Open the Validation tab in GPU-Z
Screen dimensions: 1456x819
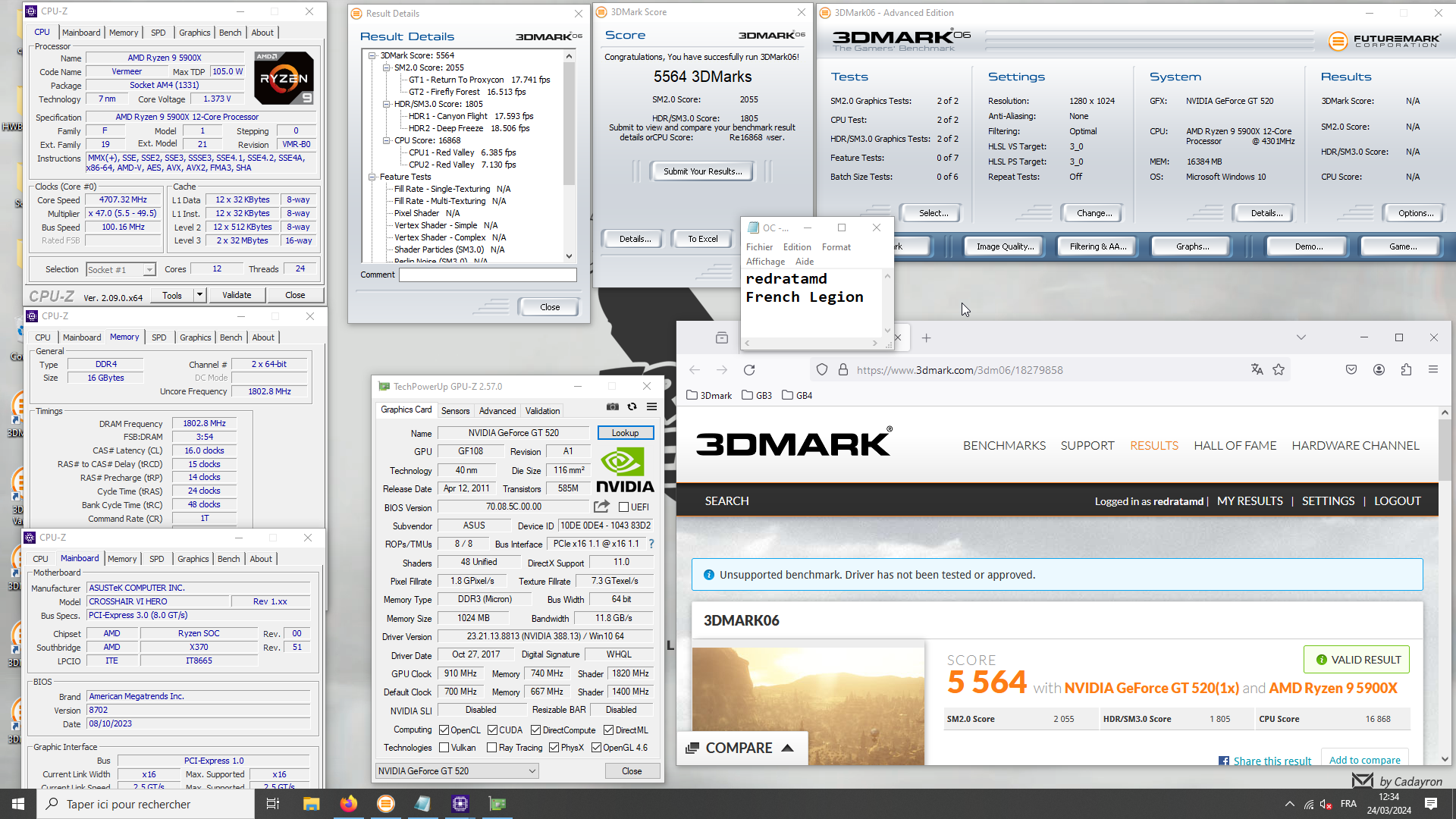point(543,410)
